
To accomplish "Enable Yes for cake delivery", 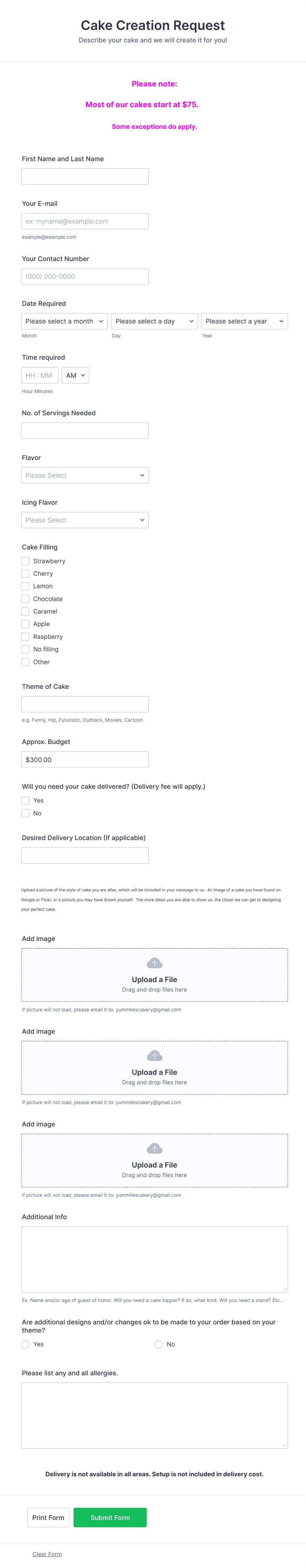I will tap(25, 800).
